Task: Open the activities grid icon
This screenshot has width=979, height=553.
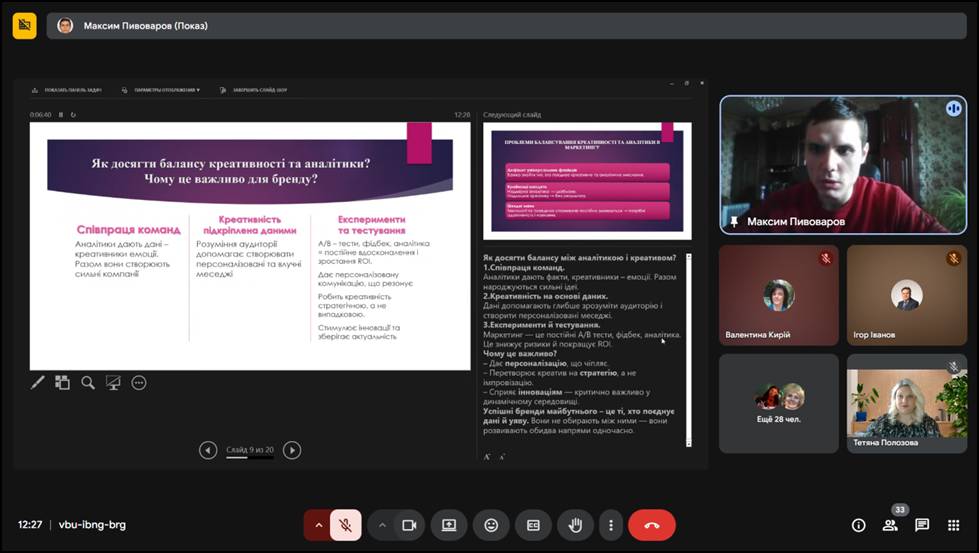Action: [x=954, y=525]
